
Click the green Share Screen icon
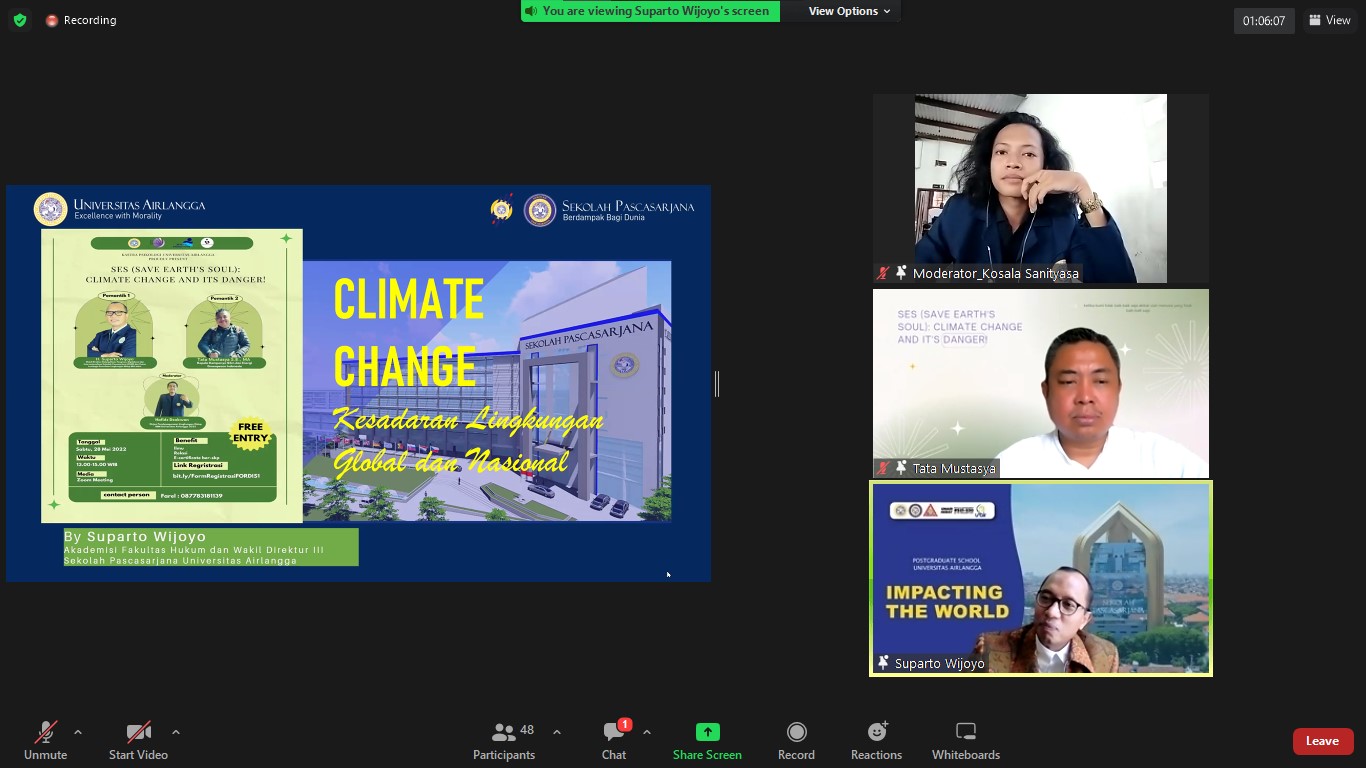(x=707, y=732)
